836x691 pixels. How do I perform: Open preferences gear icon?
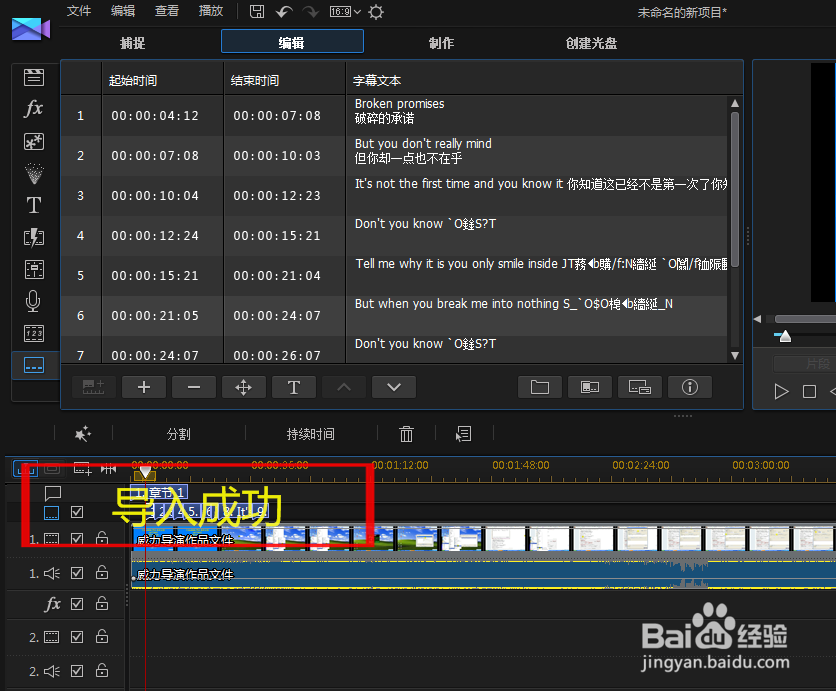point(376,12)
